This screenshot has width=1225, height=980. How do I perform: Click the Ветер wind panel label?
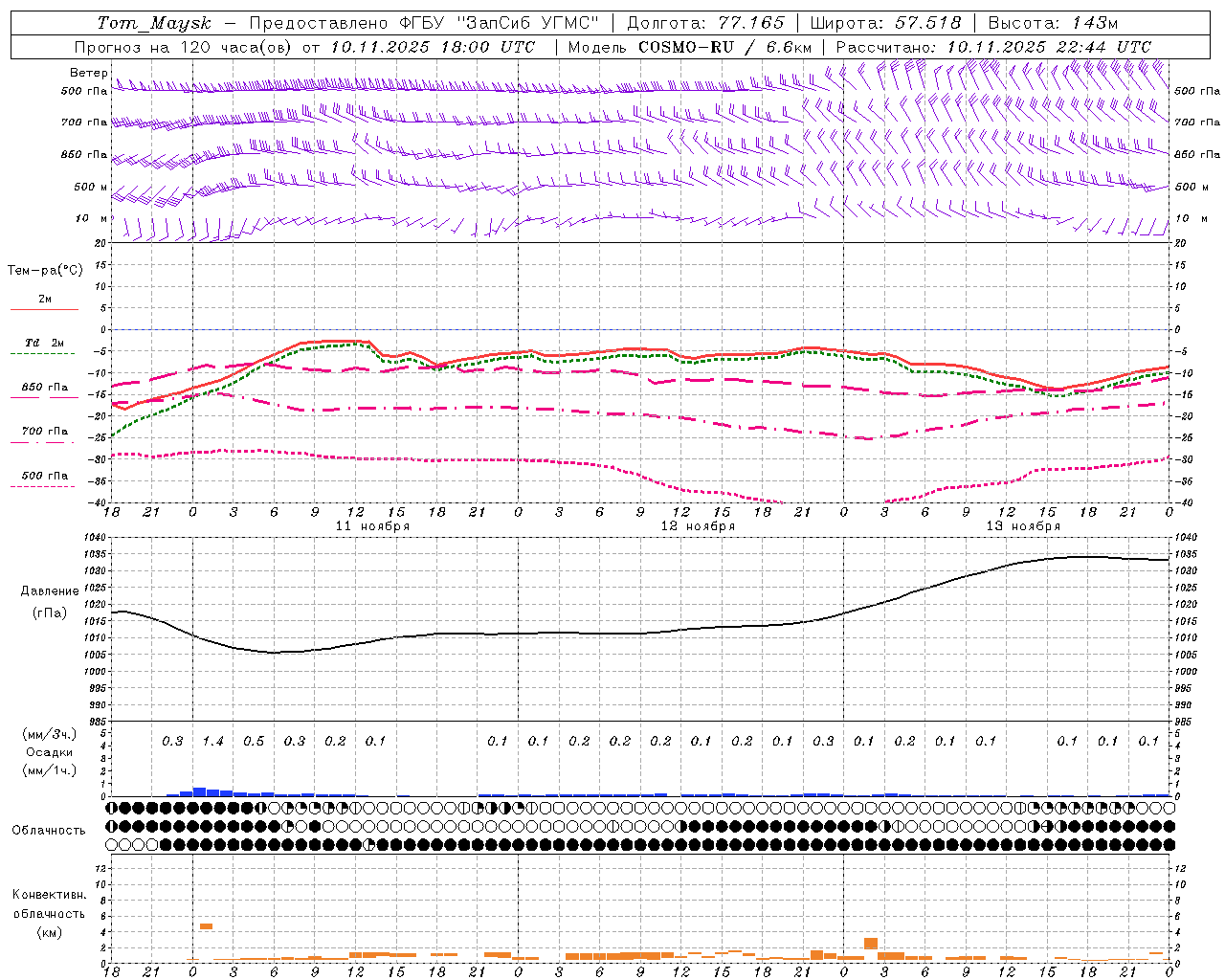(x=89, y=73)
